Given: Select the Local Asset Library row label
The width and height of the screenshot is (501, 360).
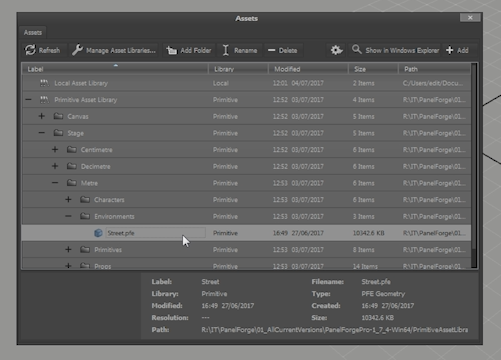Looking at the screenshot, I should point(81,83).
